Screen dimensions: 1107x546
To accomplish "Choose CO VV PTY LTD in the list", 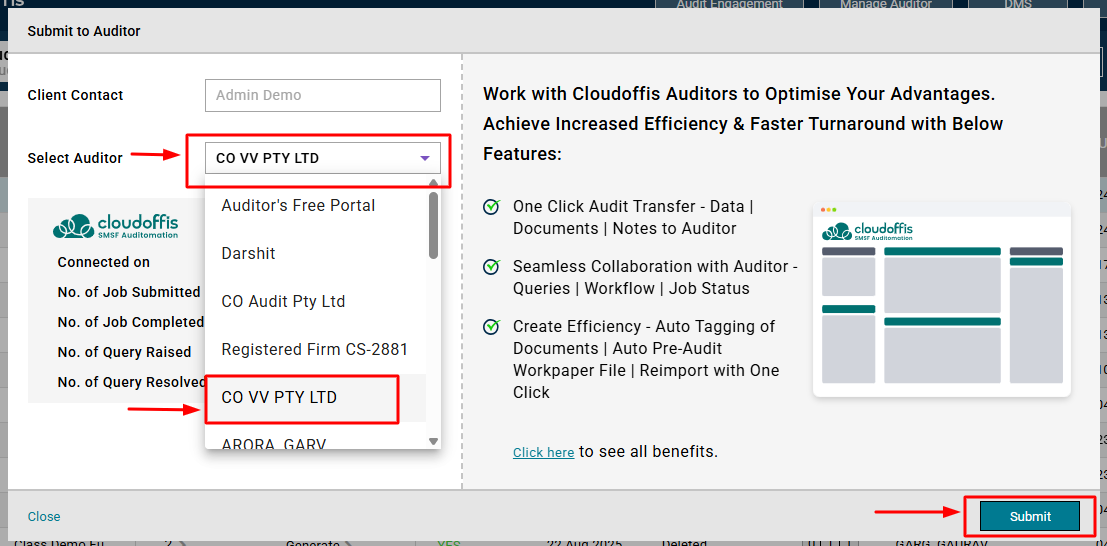I will [279, 398].
